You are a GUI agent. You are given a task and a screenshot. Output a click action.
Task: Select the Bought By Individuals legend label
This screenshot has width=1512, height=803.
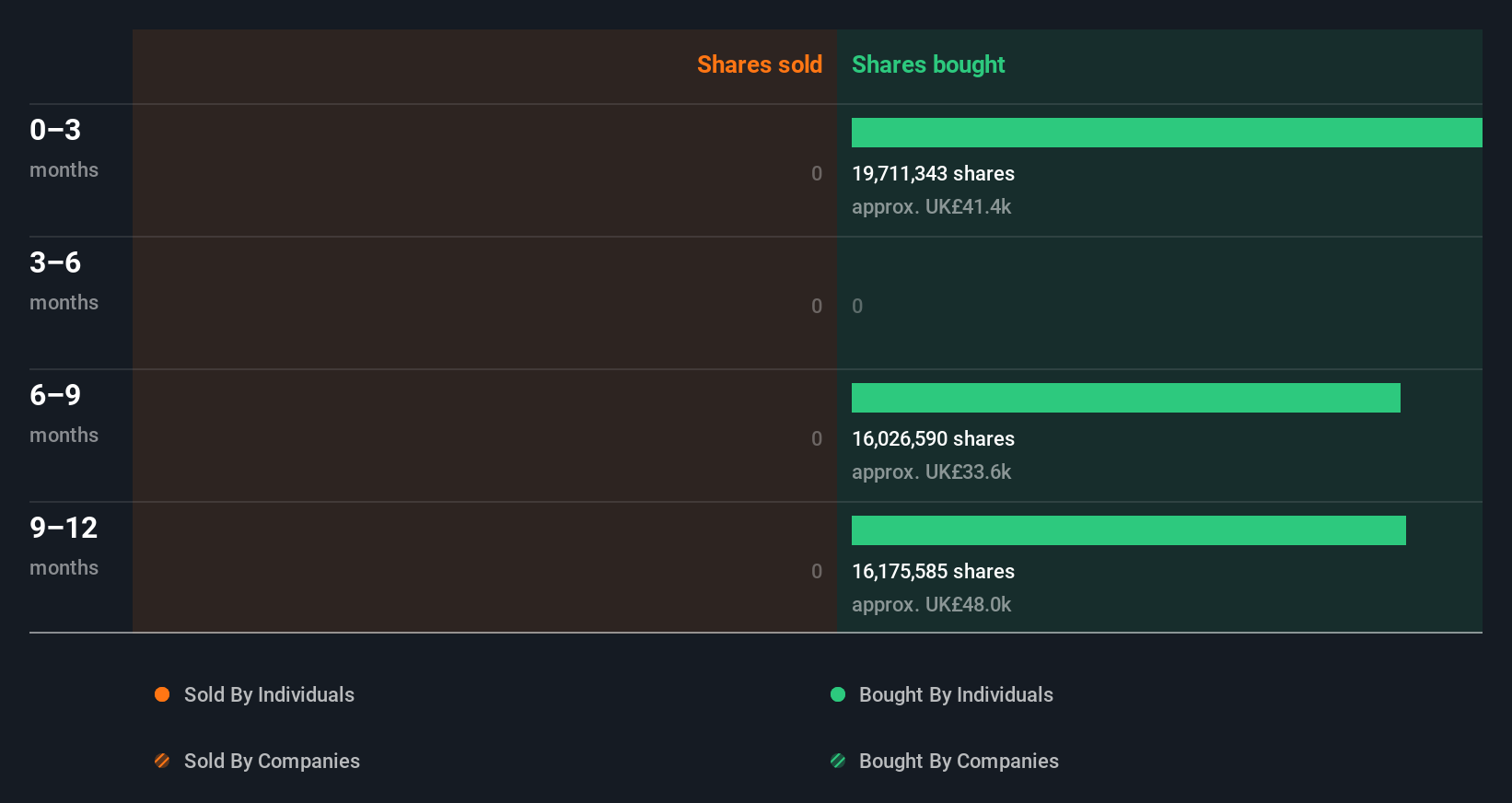tap(956, 695)
